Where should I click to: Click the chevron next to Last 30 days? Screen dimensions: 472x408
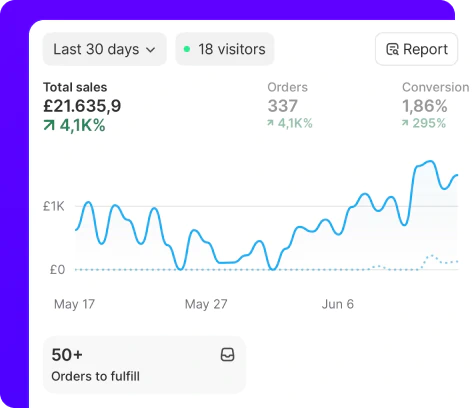(x=151, y=50)
